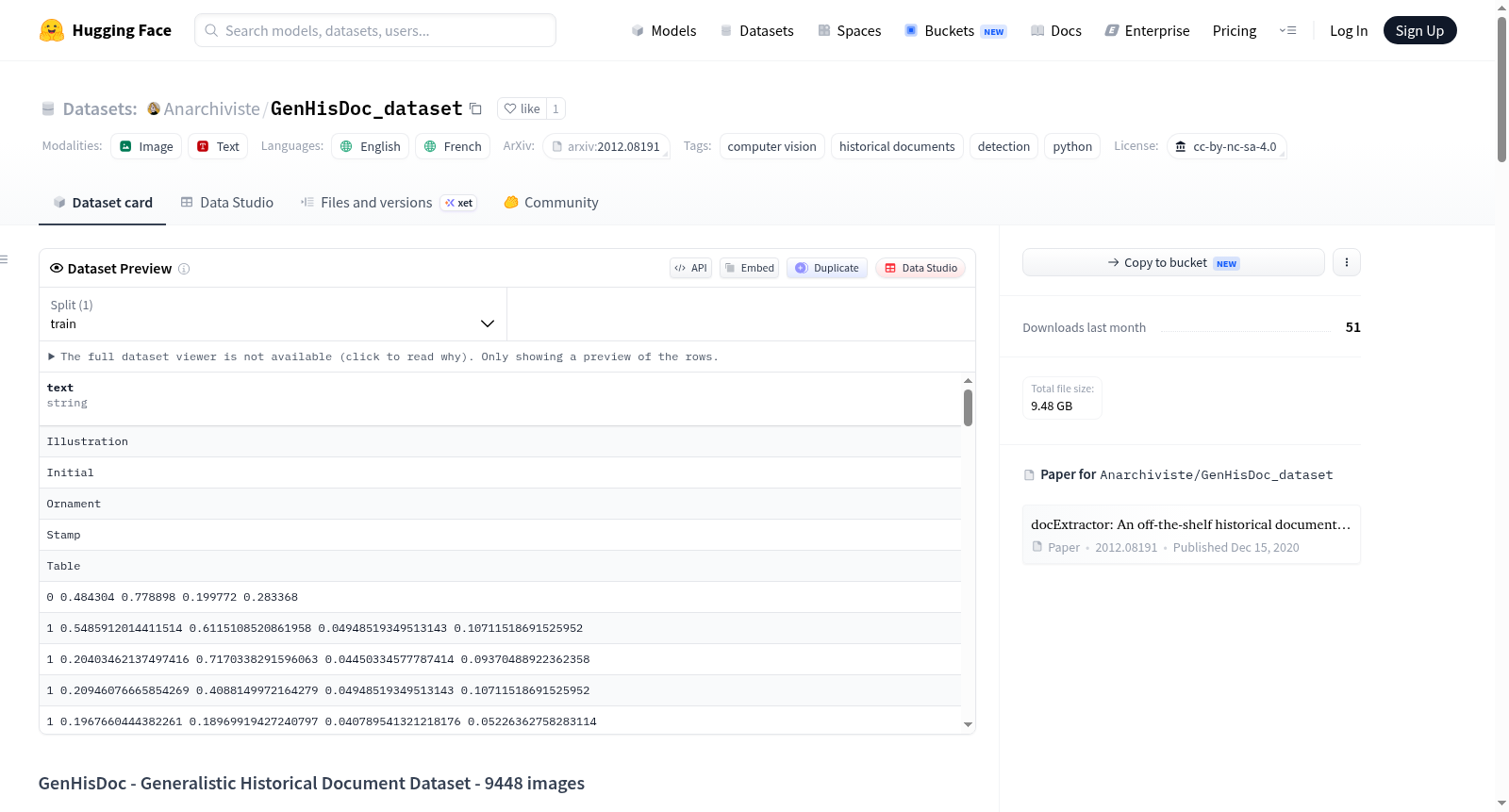Click Copy to bucket button
The image size is (1509, 812).
coord(1173,262)
